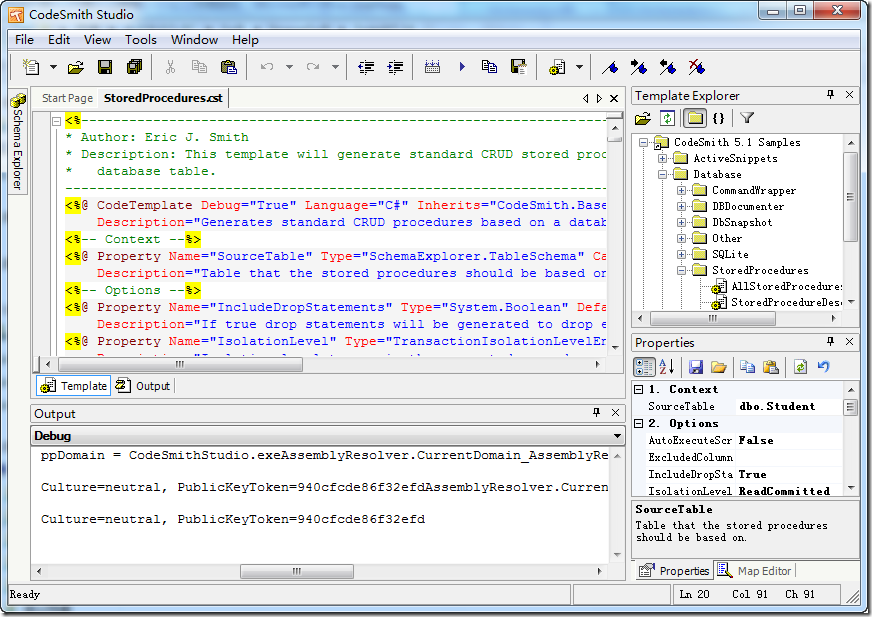Viewport: 872px width, 617px height.
Task: Click the save icon in Properties toolbar
Action: [x=696, y=367]
